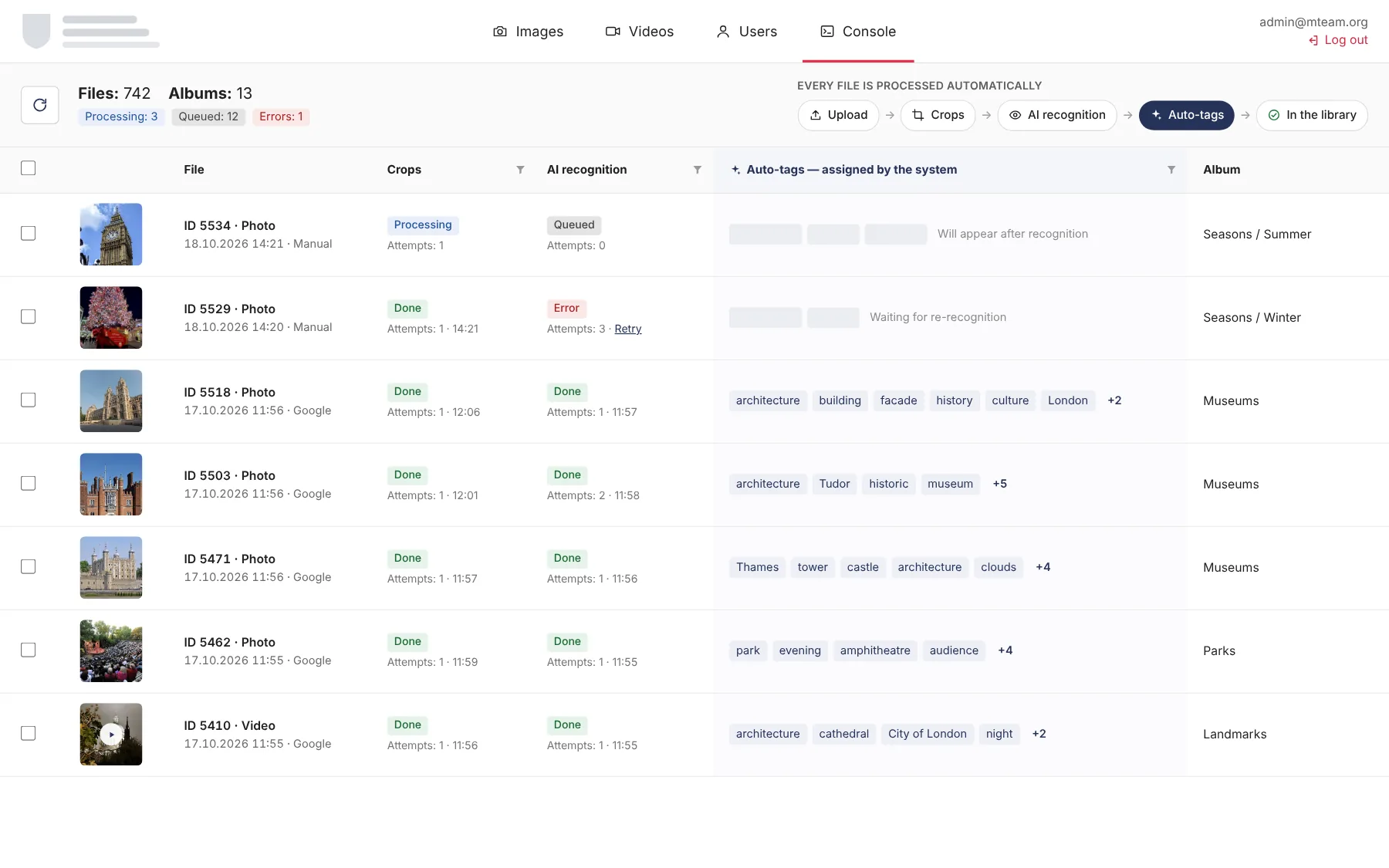The width and height of the screenshot is (1389, 868).
Task: Click the Upload pipeline step
Action: coord(838,115)
